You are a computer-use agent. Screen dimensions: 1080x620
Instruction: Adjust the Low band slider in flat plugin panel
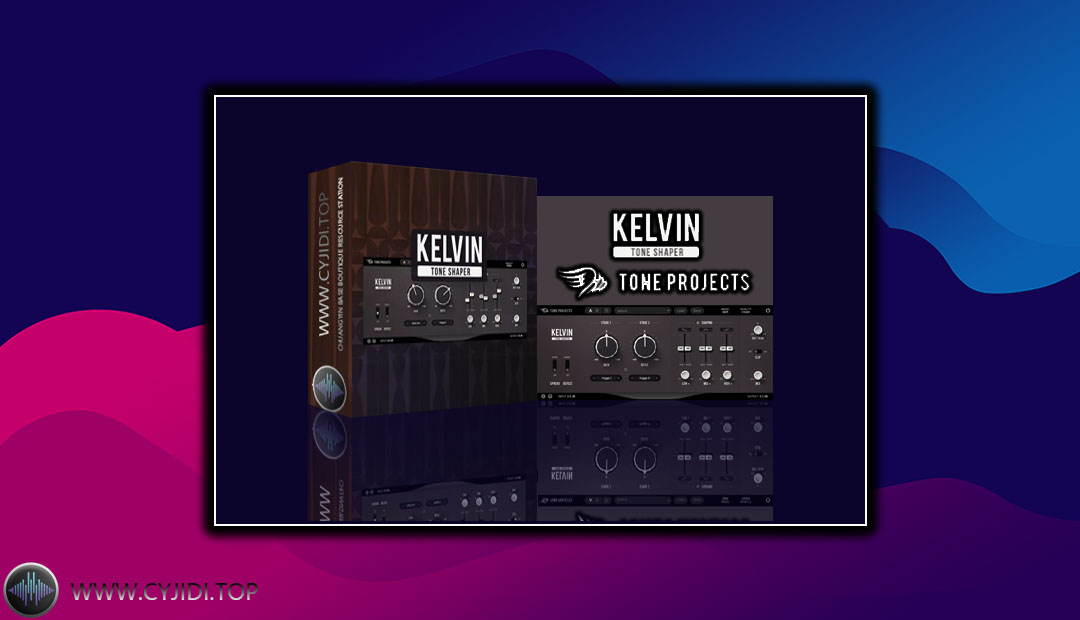coord(685,349)
